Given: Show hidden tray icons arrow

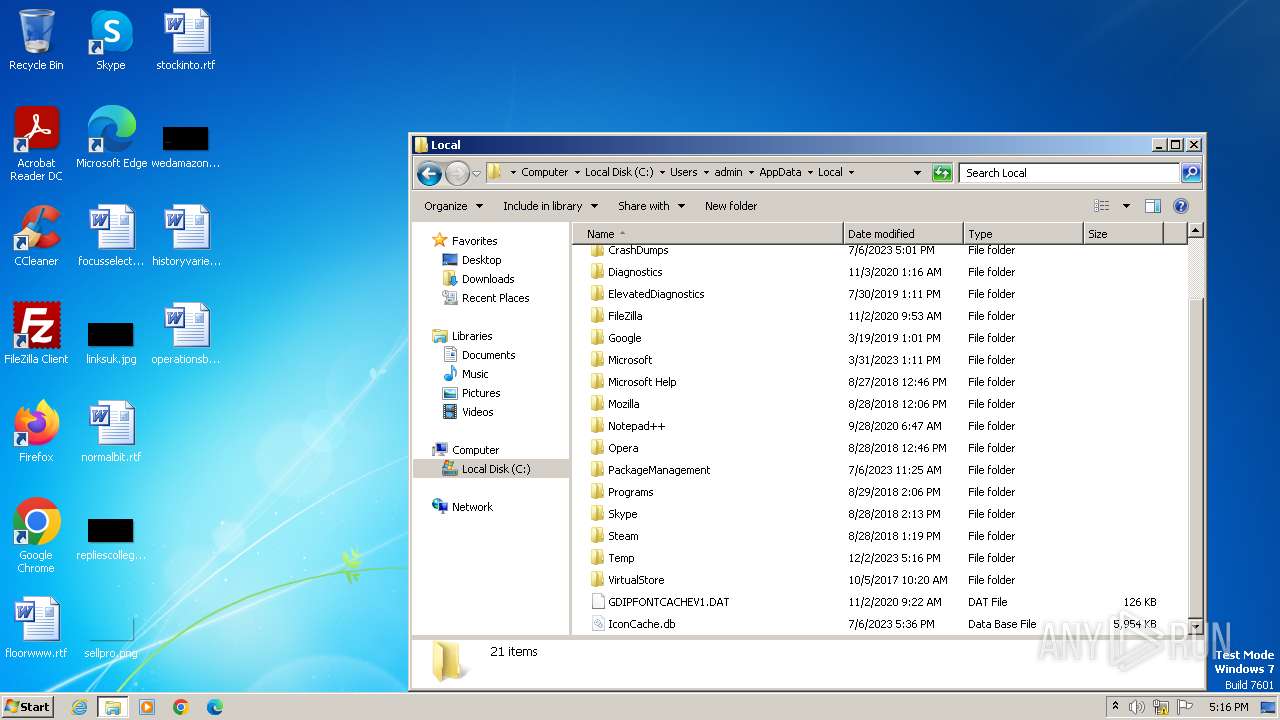Looking at the screenshot, I should (1115, 707).
